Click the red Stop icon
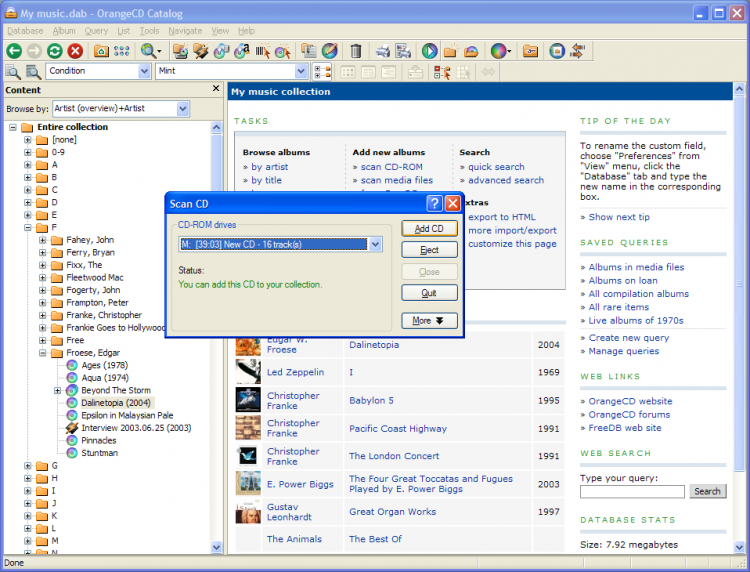The image size is (750, 572). point(75,51)
